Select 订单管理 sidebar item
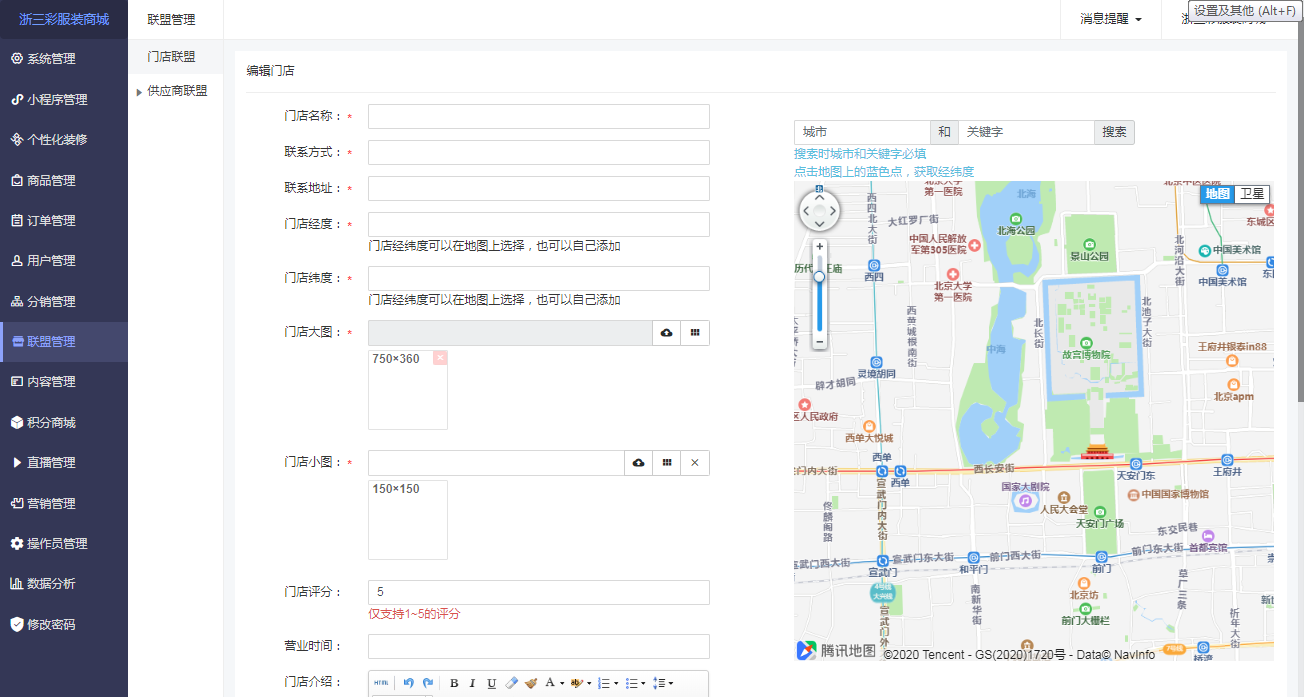Screen dimensions: 1304x697 (x=64, y=220)
